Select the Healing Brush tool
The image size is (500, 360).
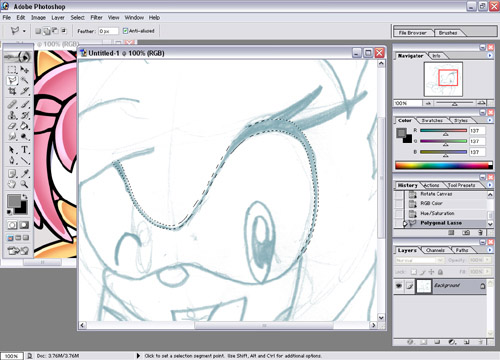(x=12, y=105)
